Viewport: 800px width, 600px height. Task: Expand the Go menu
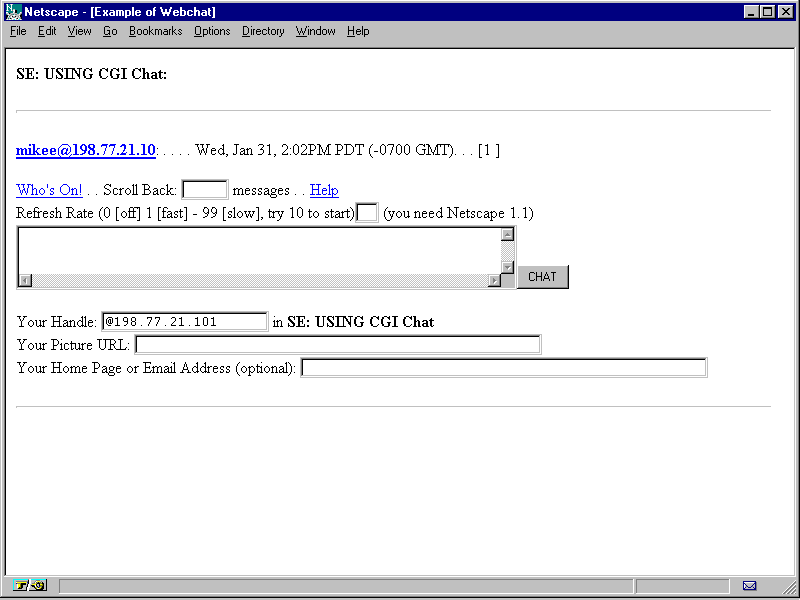click(x=110, y=31)
